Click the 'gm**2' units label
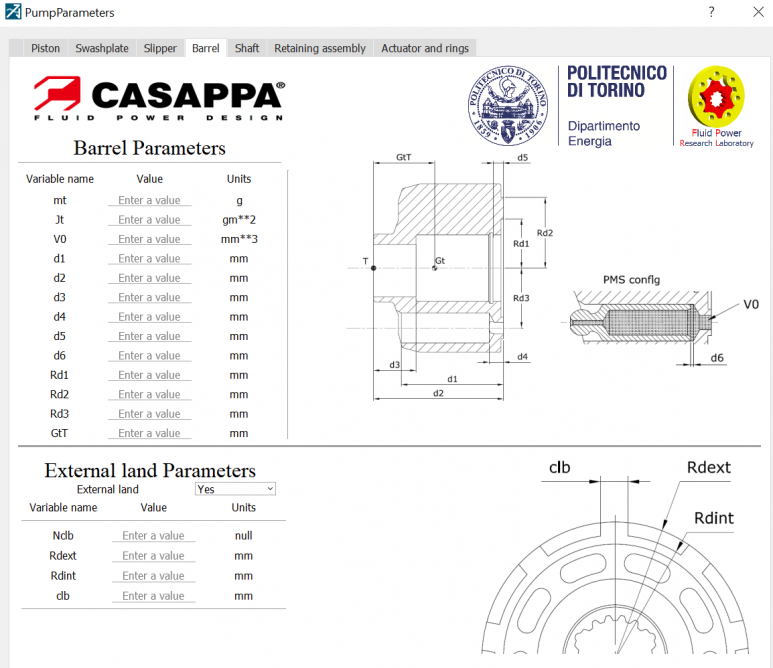 click(x=239, y=220)
